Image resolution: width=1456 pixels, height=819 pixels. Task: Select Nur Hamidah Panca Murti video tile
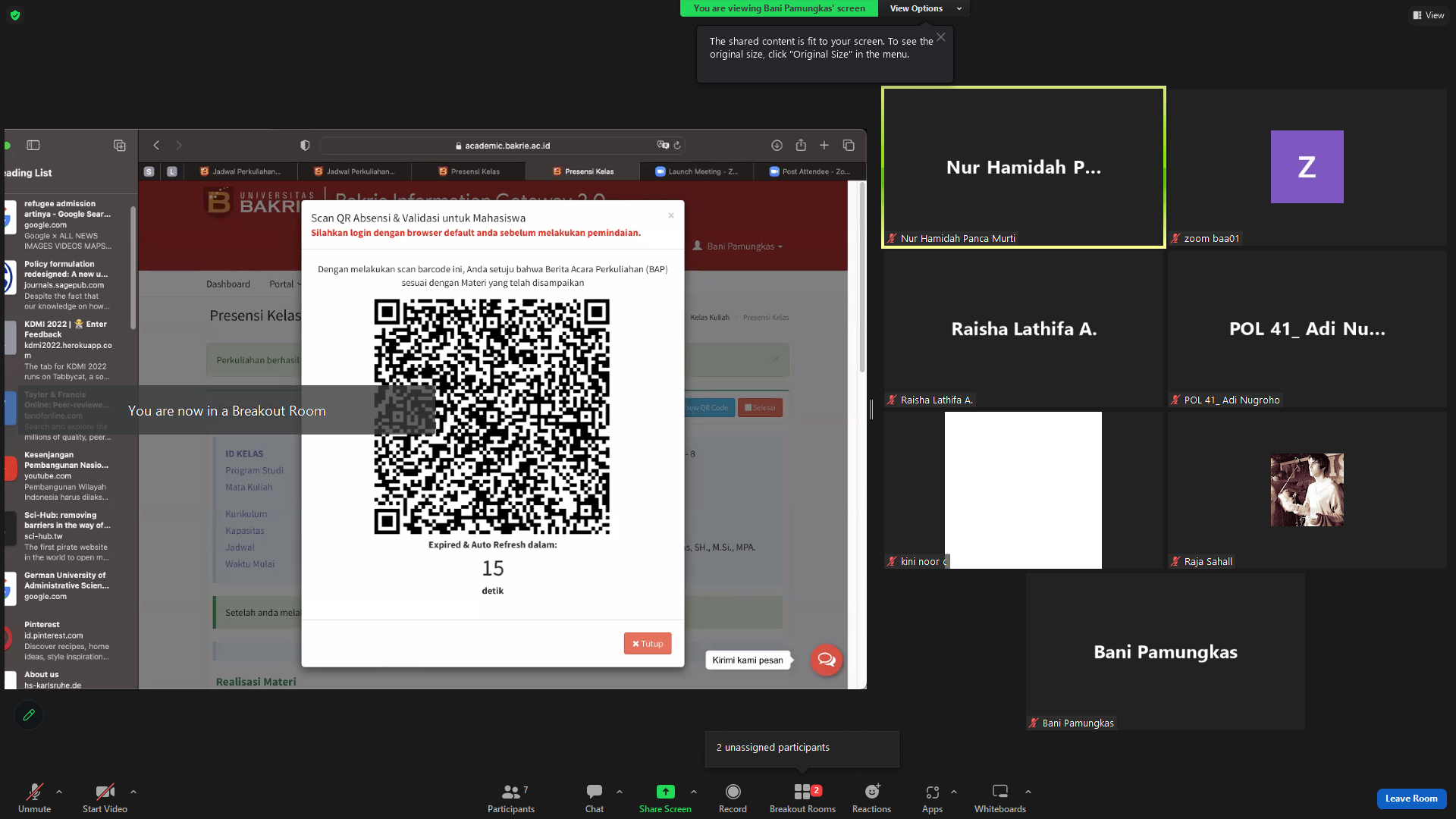(x=1023, y=167)
